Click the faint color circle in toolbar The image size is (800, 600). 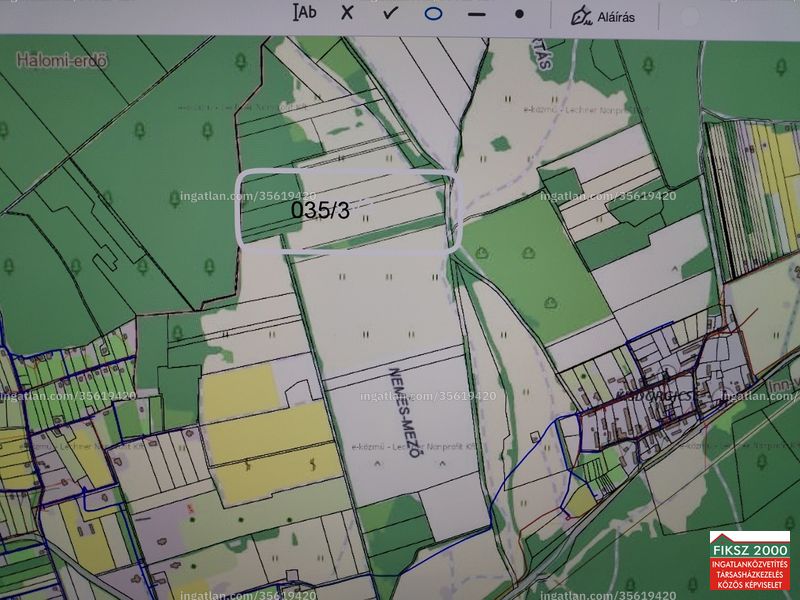point(689,18)
